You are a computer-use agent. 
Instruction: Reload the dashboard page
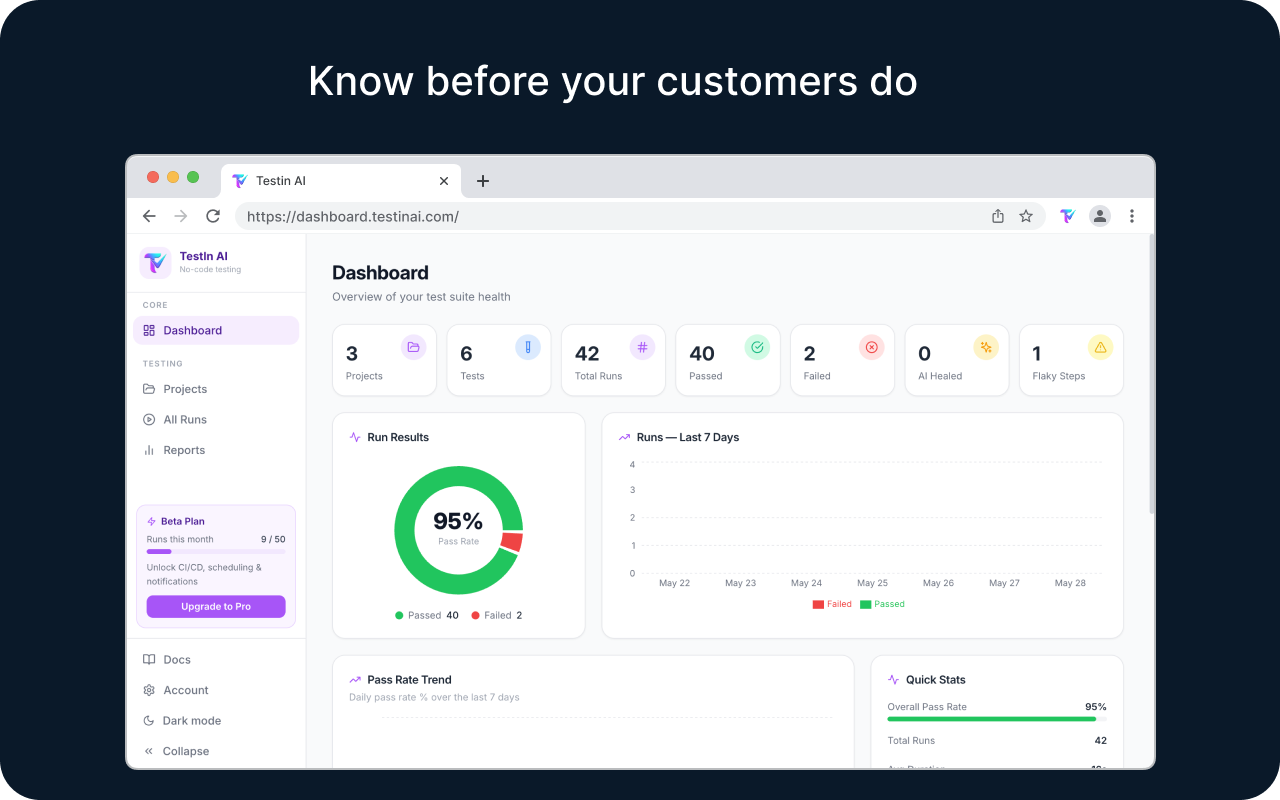click(x=213, y=216)
